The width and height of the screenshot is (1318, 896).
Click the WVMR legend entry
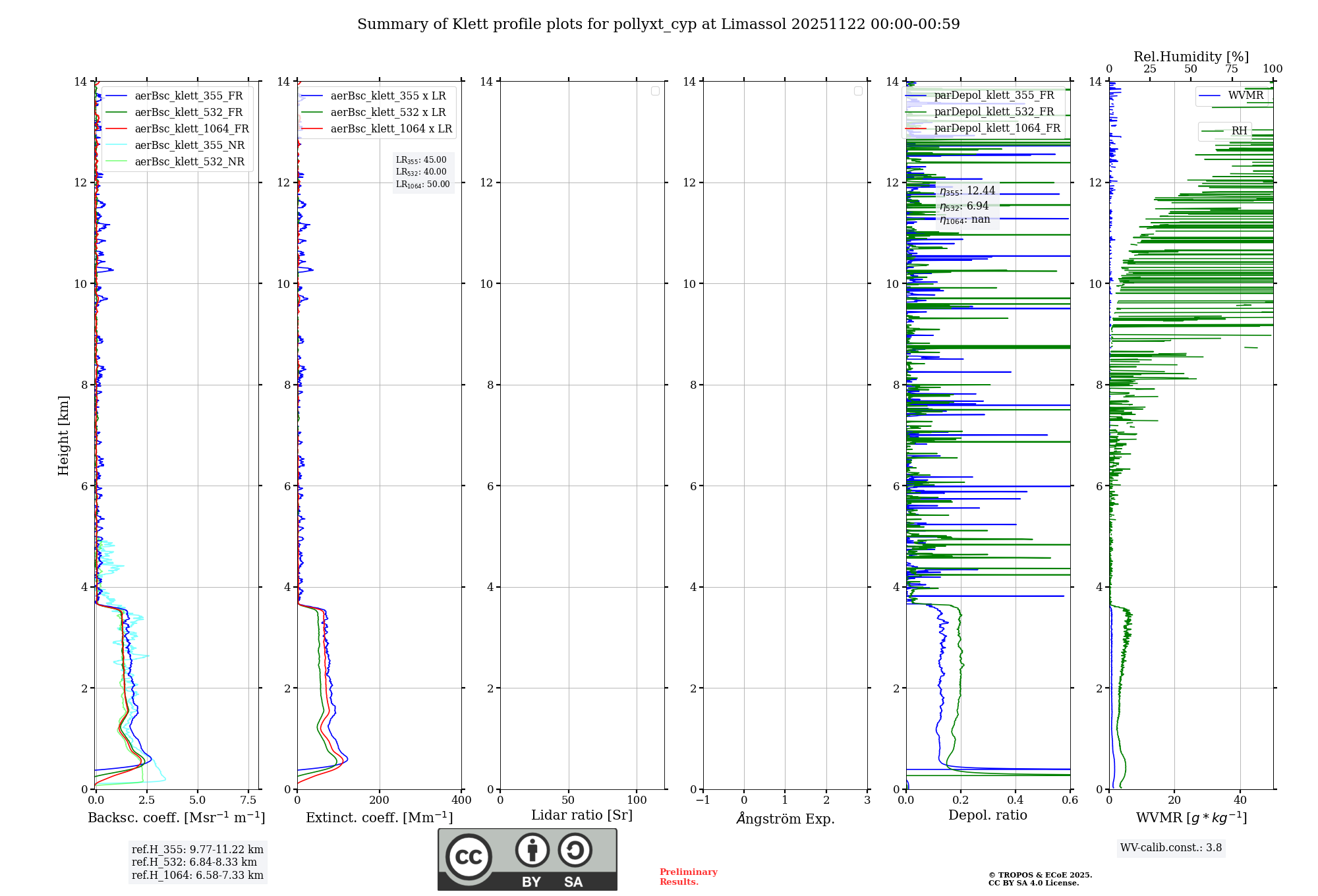click(x=1245, y=96)
